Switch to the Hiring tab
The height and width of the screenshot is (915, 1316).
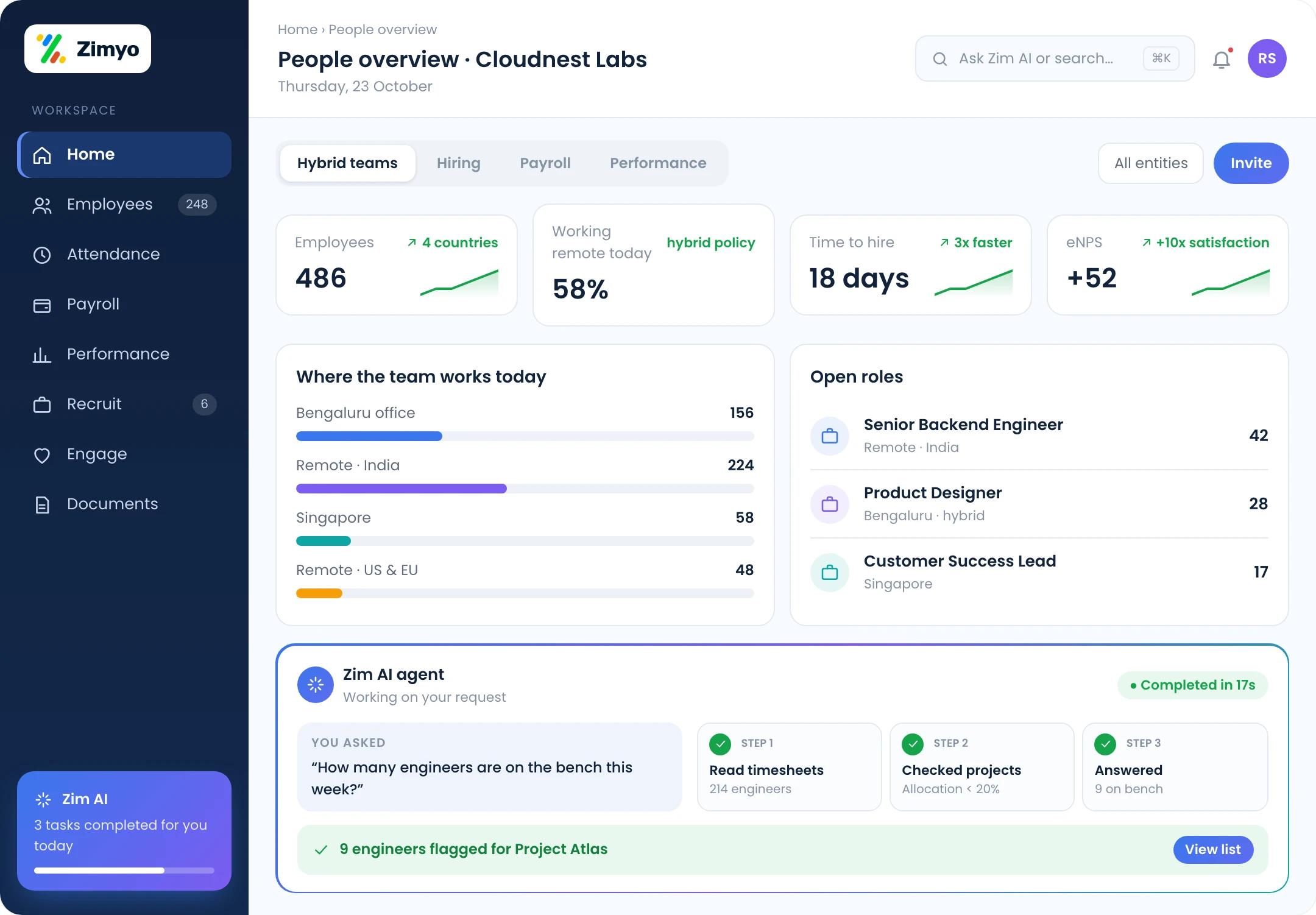(459, 163)
